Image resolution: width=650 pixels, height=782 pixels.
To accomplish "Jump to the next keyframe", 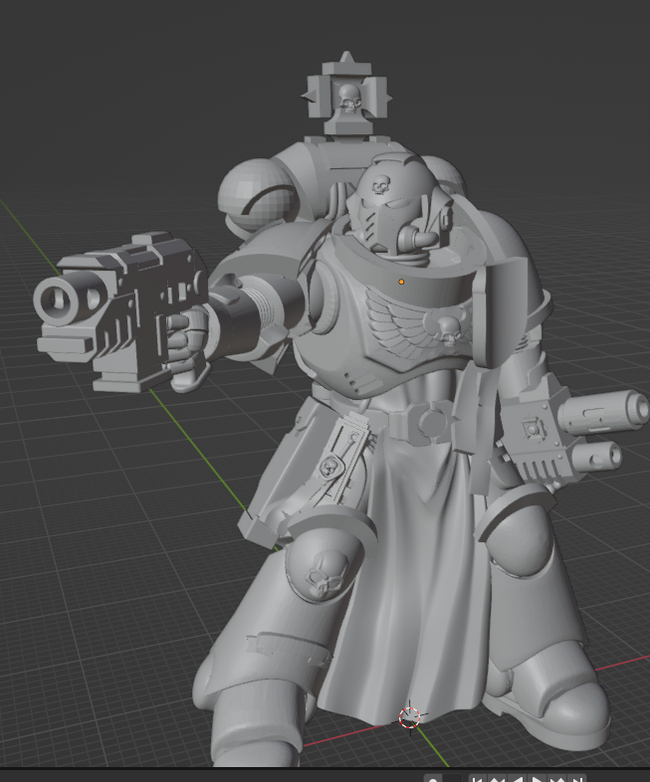I will [557, 780].
